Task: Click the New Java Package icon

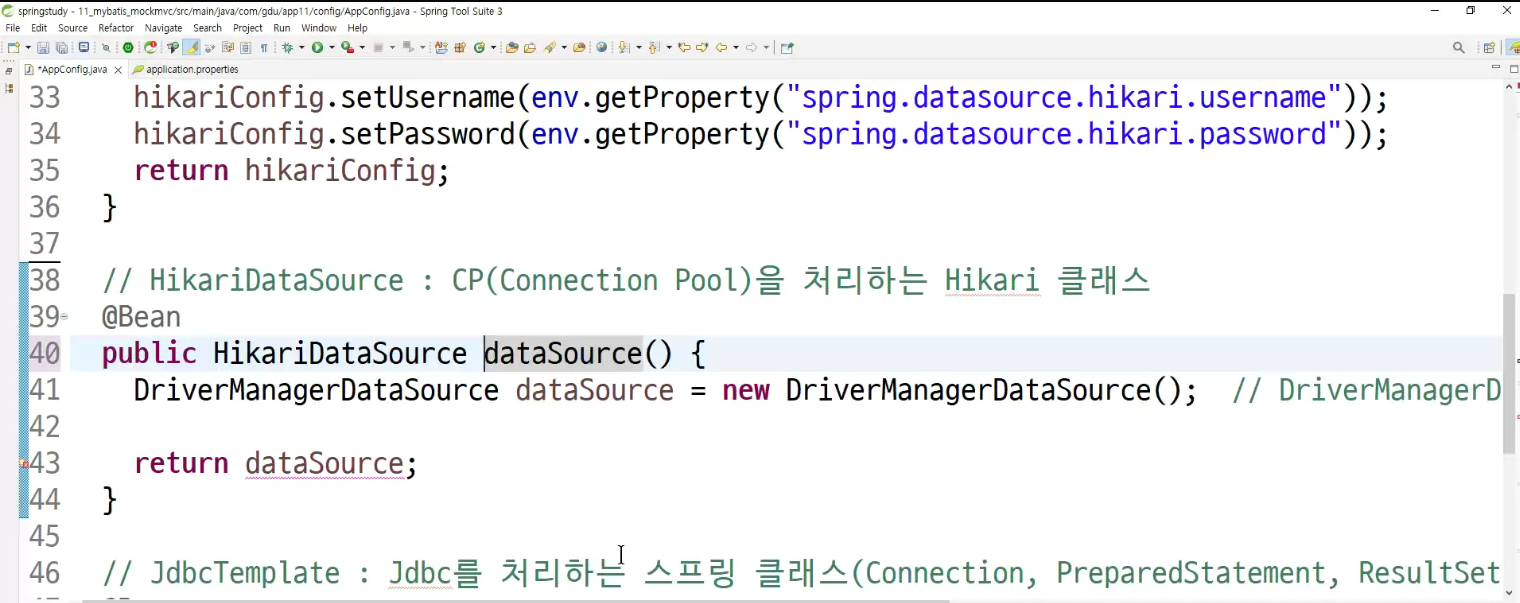Action: pyautogui.click(x=460, y=47)
